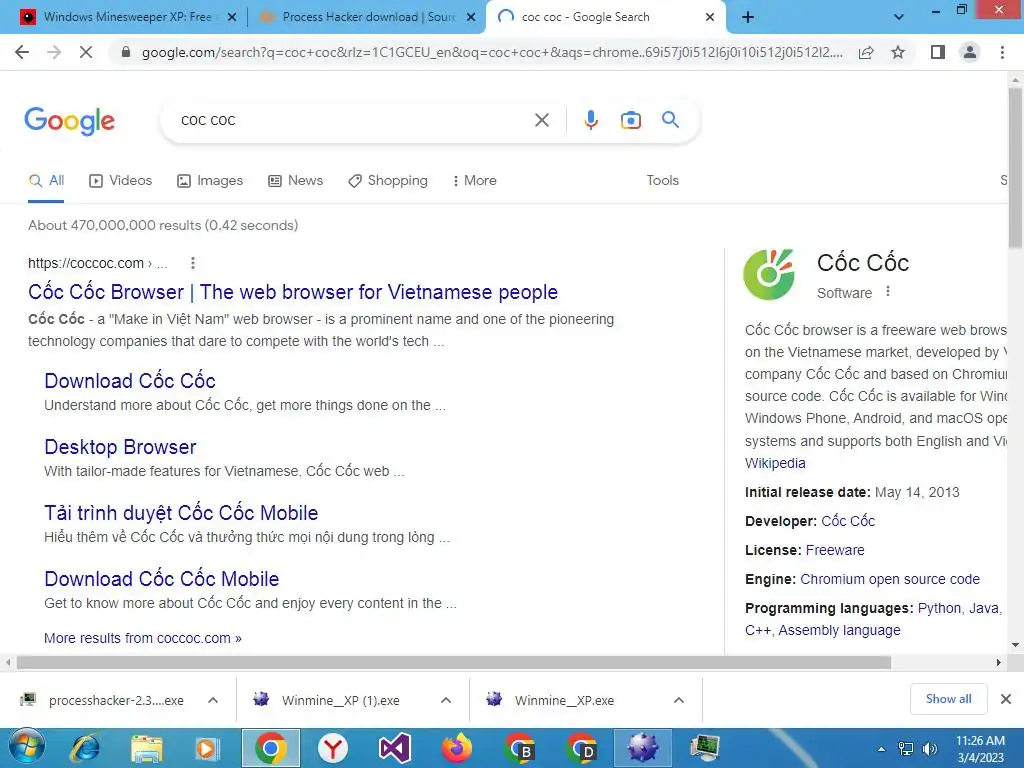Open Download Cốc Cốc Mobile link
The width and height of the screenshot is (1024, 768).
(161, 579)
